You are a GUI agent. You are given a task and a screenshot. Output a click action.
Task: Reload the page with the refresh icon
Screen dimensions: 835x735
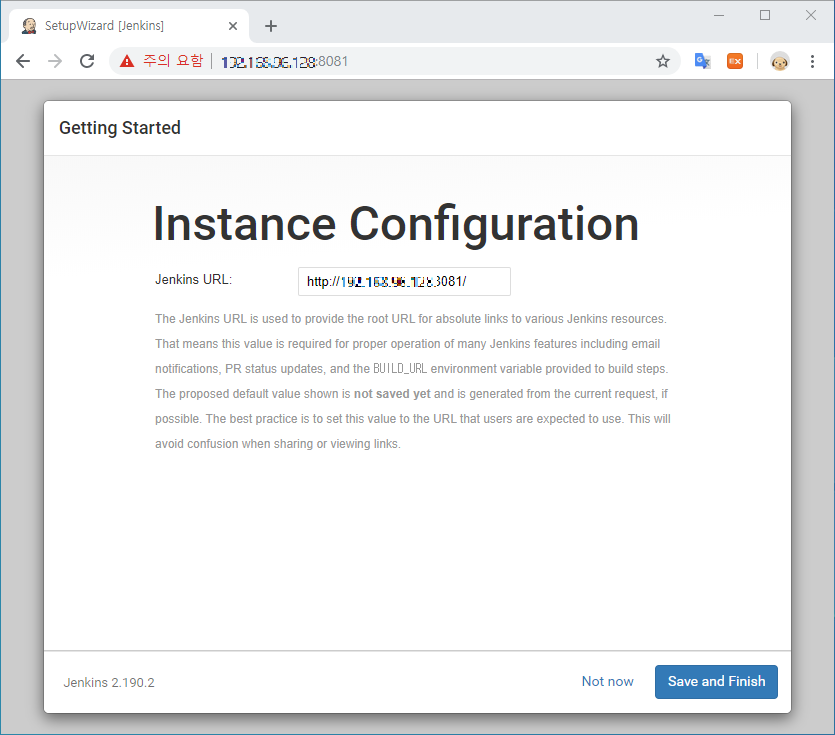tap(87, 61)
